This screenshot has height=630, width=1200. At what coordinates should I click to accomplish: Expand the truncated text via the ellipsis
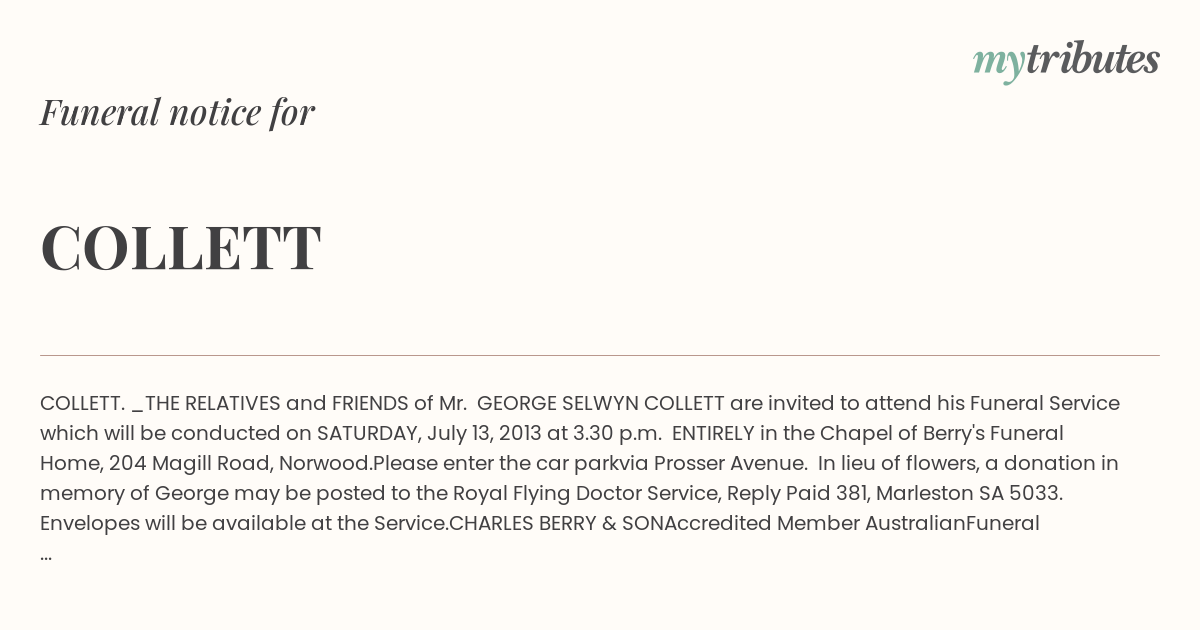tap(46, 554)
